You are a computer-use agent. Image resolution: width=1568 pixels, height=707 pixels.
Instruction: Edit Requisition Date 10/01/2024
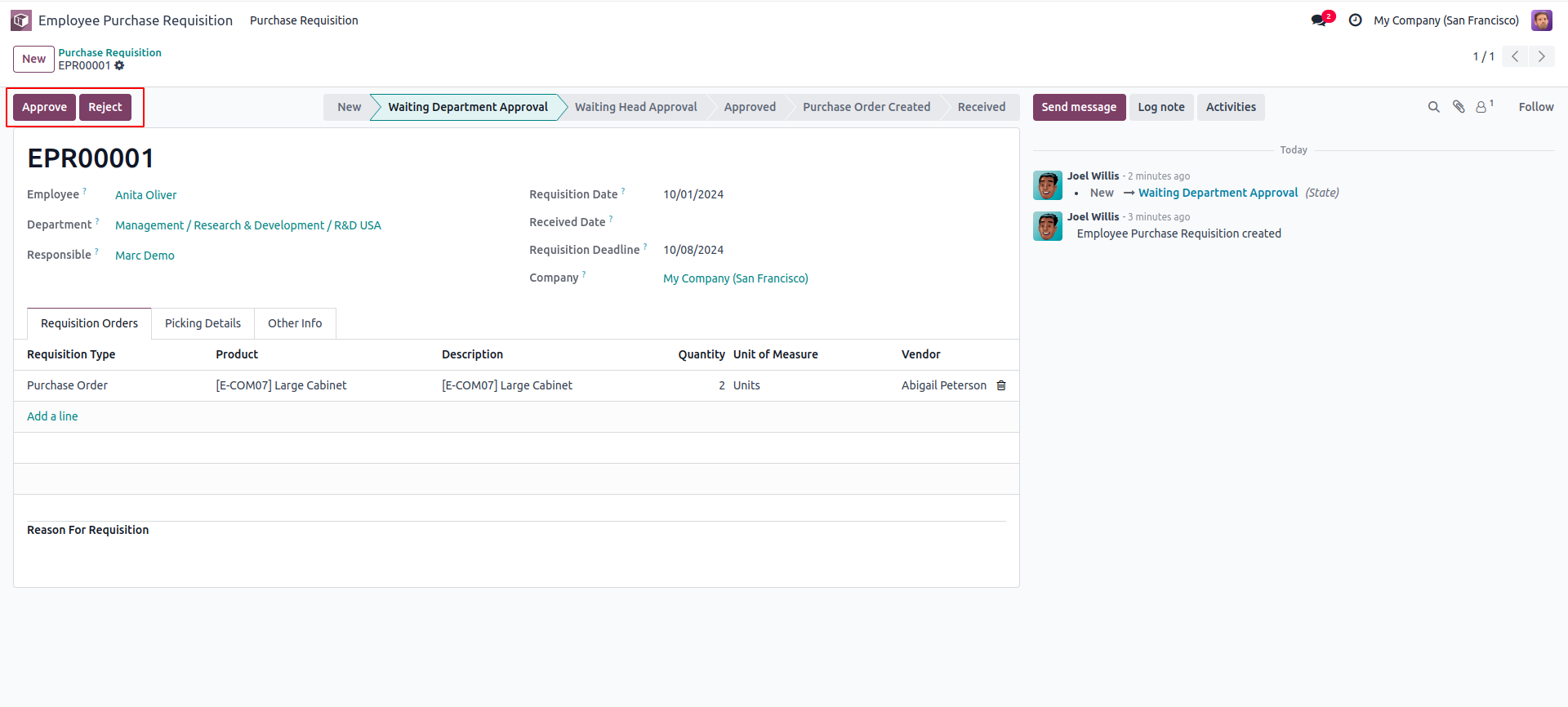click(693, 194)
